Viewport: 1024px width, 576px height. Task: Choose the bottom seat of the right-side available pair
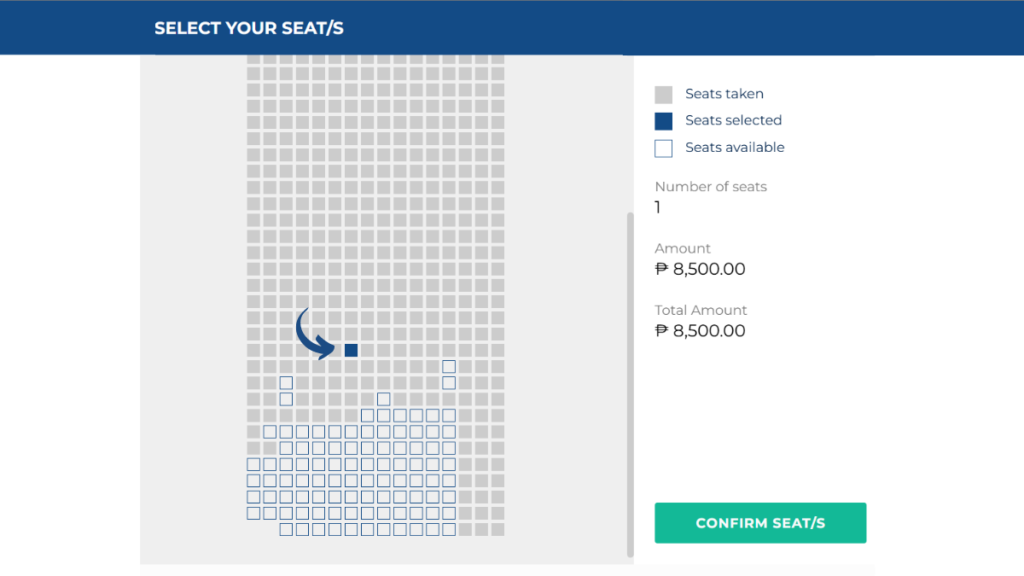click(449, 383)
